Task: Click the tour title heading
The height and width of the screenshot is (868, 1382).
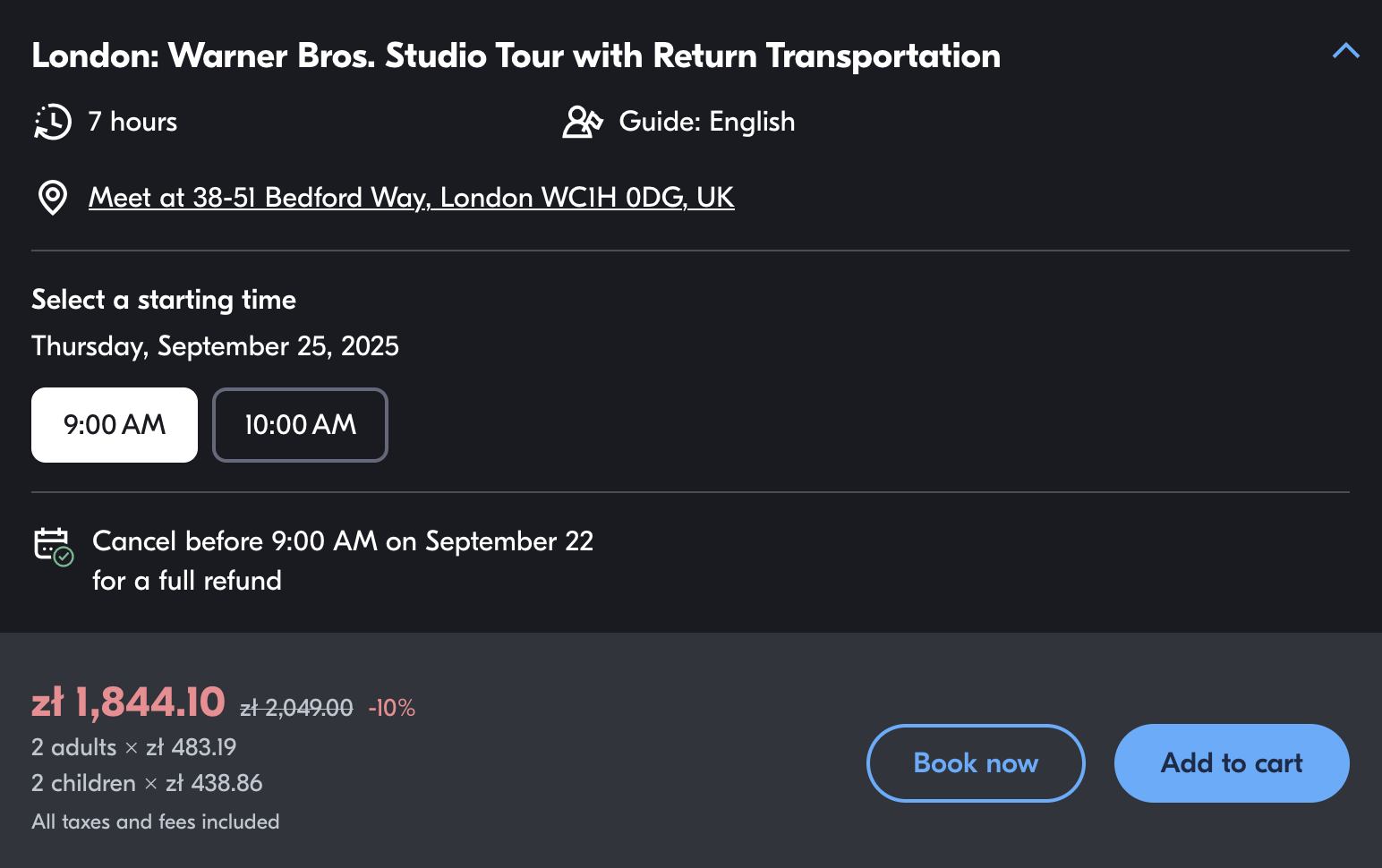Action: [x=516, y=55]
